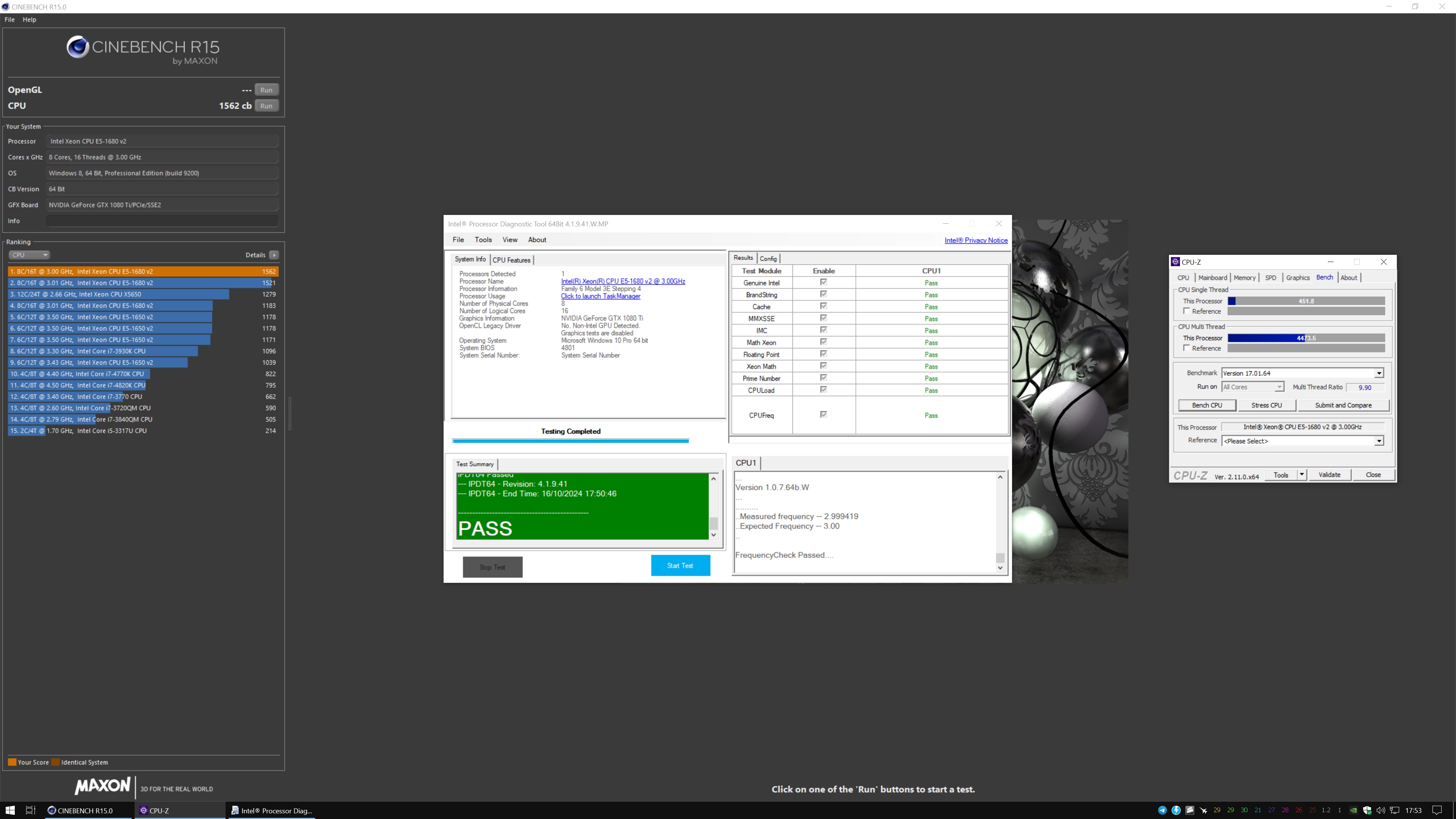Switch to CINEBENCH R15.0 taskbar item
The width and height of the screenshot is (1456, 819).
[88, 810]
